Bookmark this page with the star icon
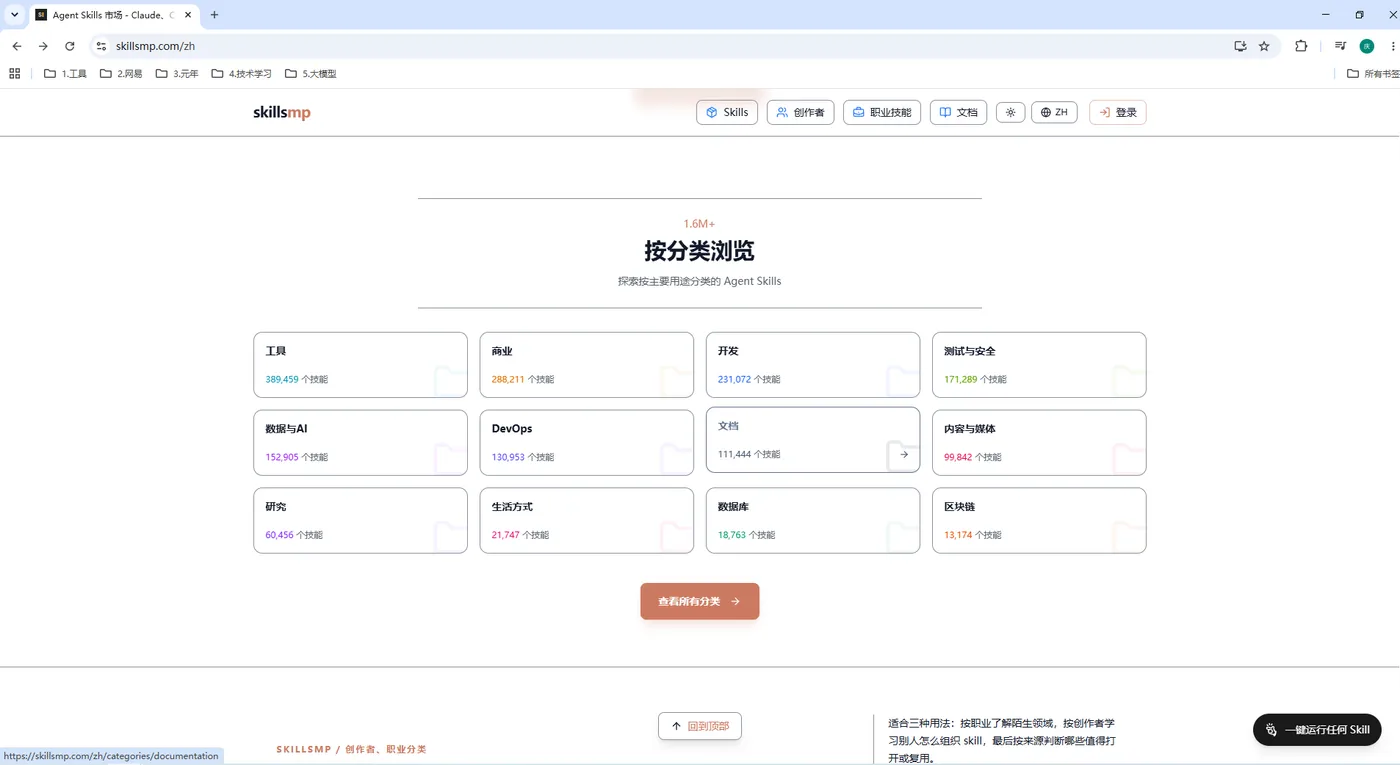 pos(1264,46)
